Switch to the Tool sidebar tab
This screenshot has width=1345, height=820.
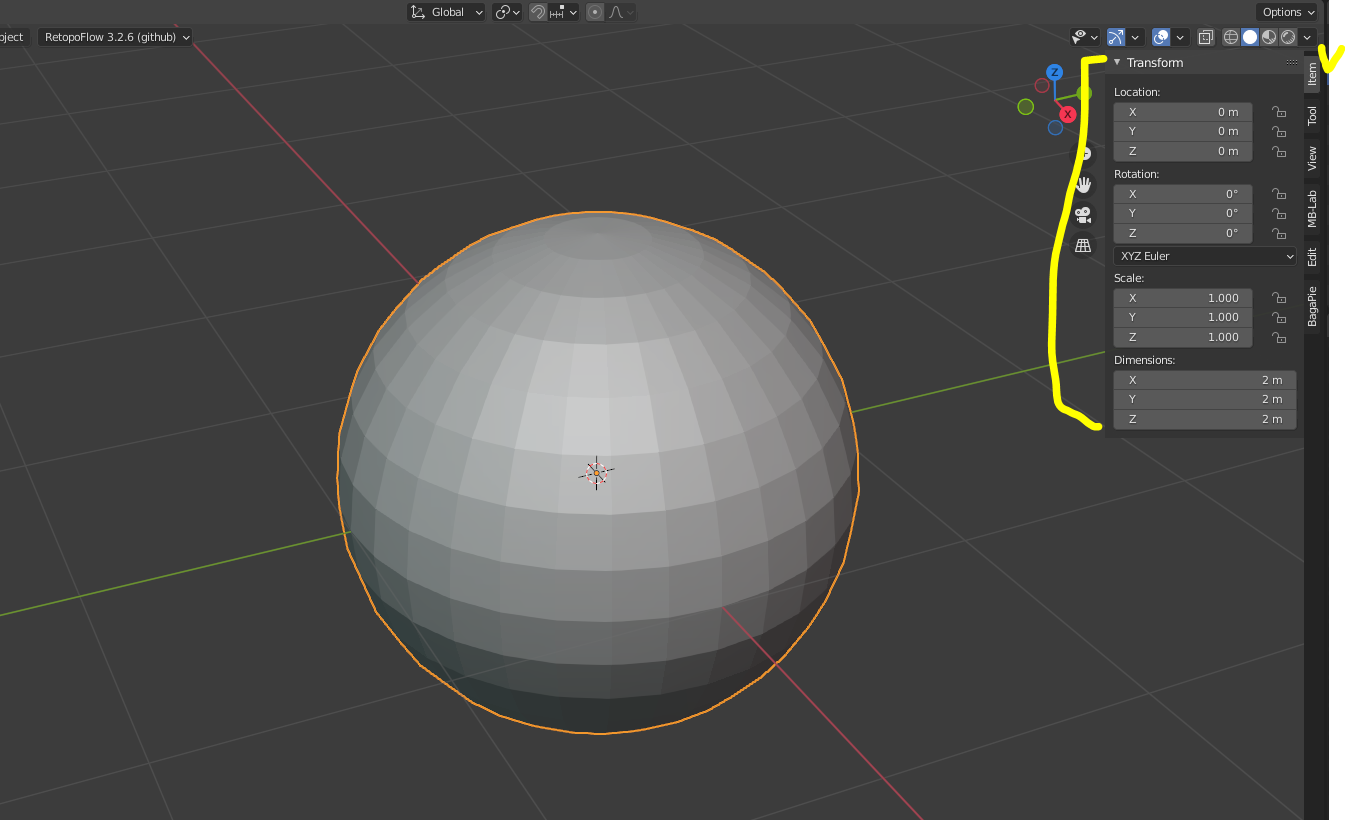1313,116
